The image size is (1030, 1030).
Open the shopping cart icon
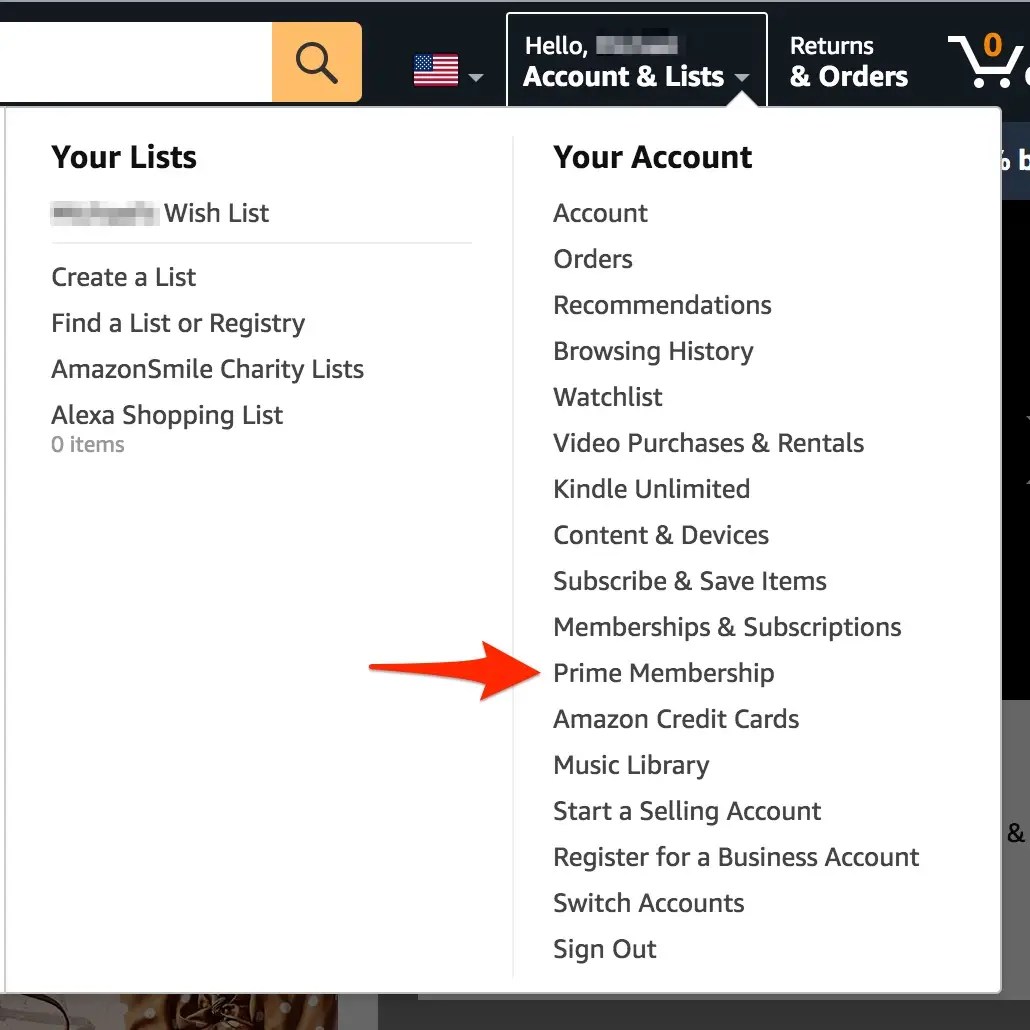(985, 61)
